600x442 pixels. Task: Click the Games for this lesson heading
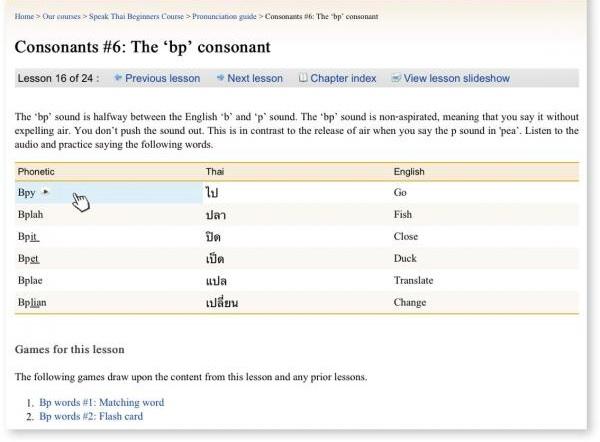[x=70, y=349]
